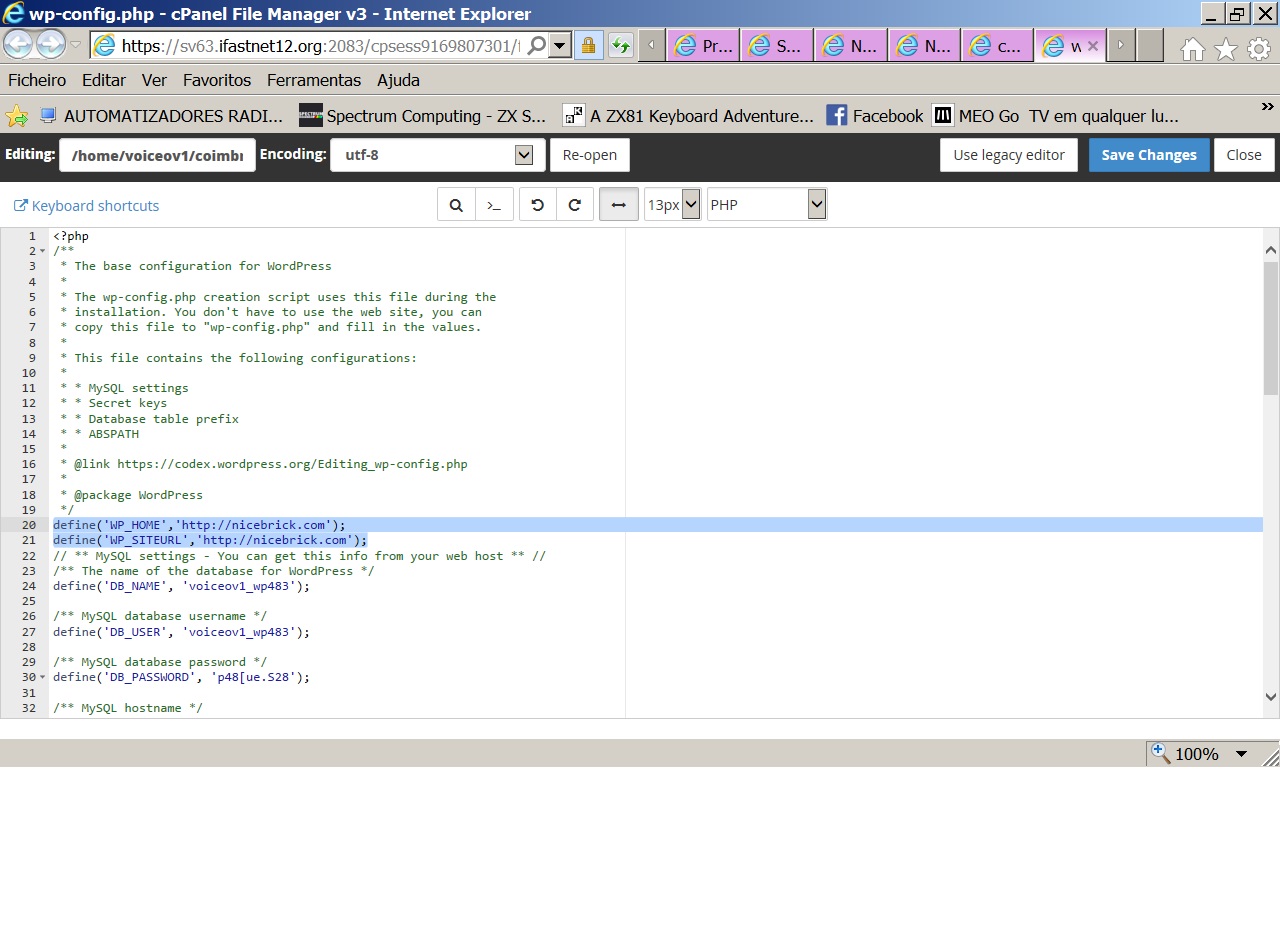Image resolution: width=1280 pixels, height=947 pixels.
Task: Click the file path editing field
Action: [x=157, y=155]
